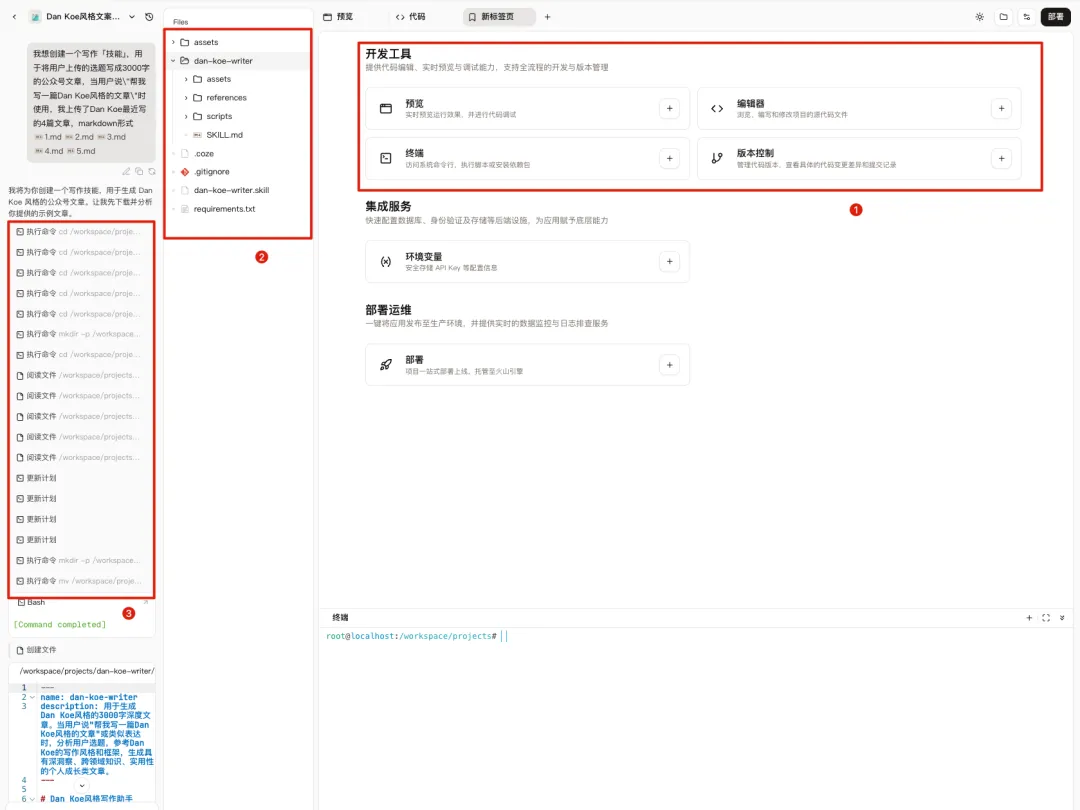Screen dimensions: 1080x810
Task: Click the black 部署 button
Action: [x=1055, y=17]
